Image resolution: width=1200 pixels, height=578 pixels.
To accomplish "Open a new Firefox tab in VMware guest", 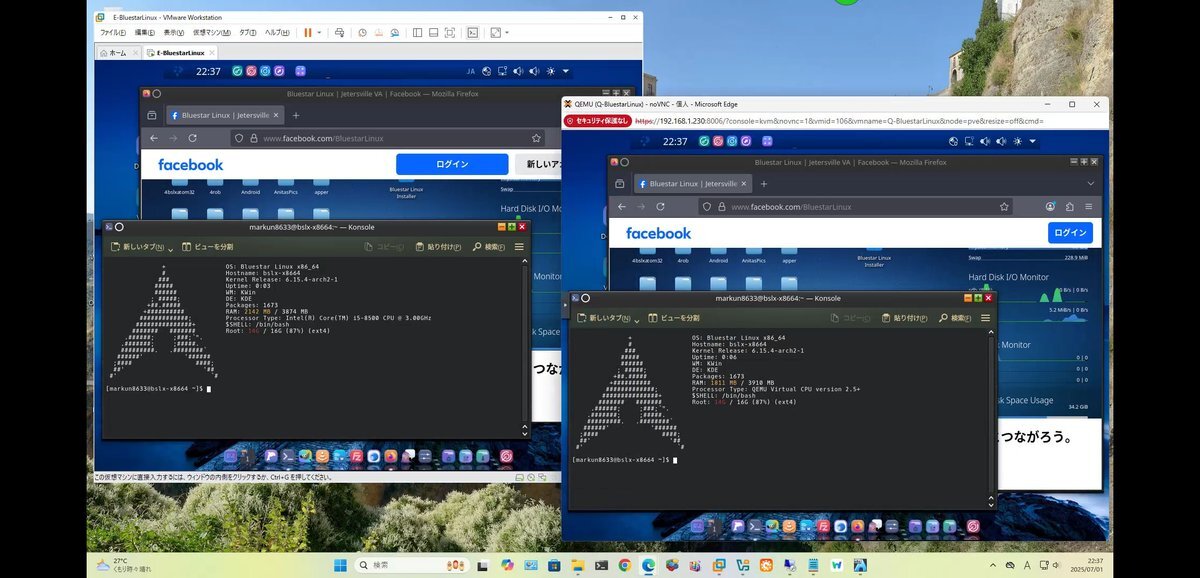I will tap(295, 115).
